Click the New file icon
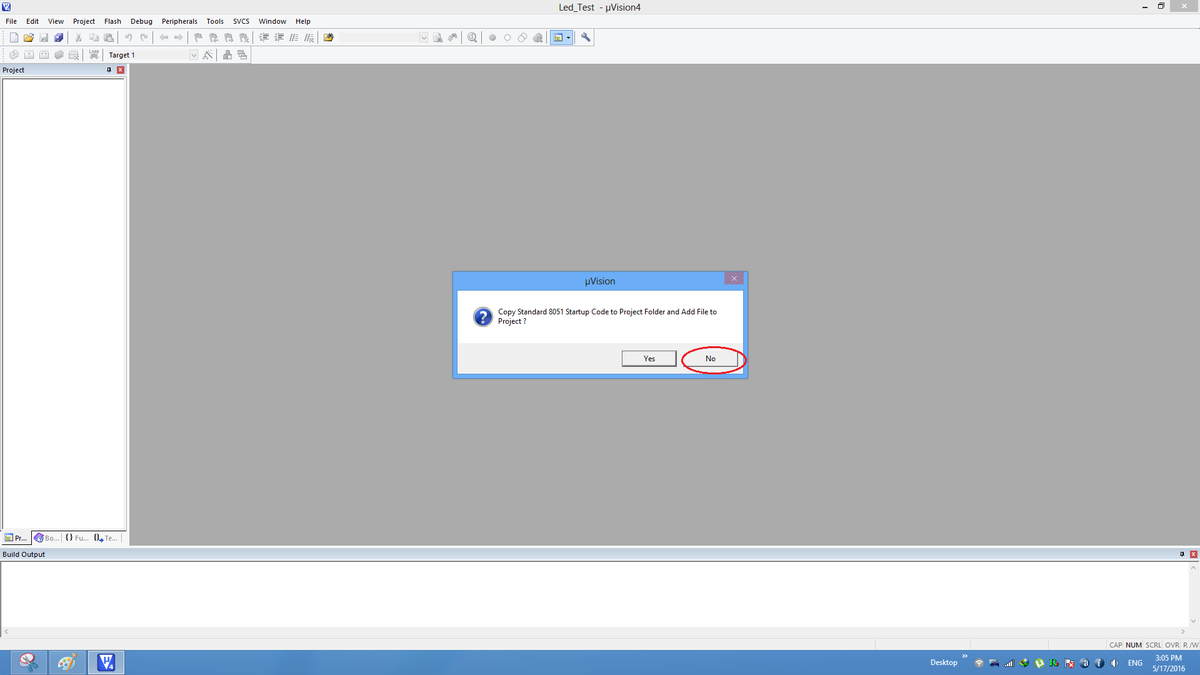Screen dimensions: 1200x675 point(14,38)
